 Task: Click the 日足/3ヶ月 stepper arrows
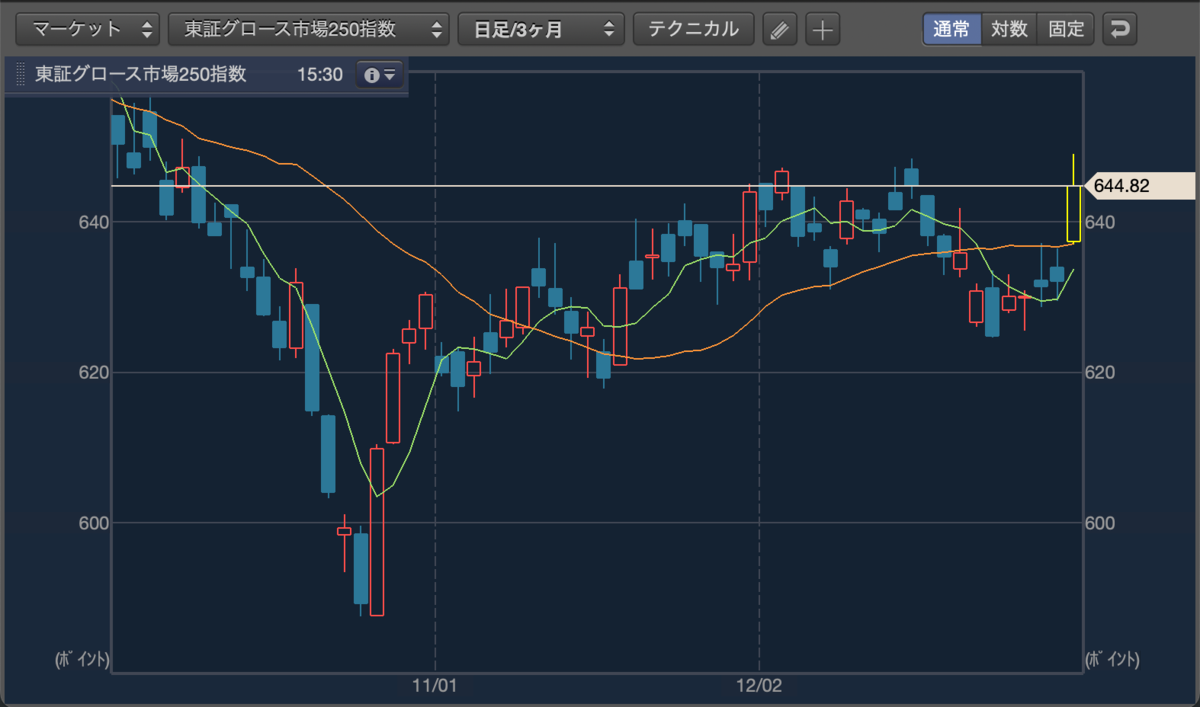[609, 29]
